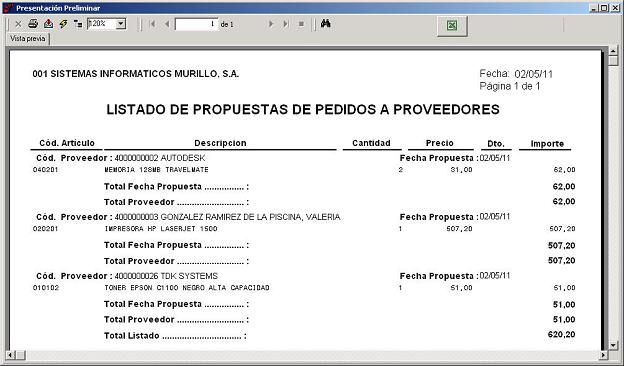Screen dimensions: 624x366
Task: Click the Importe column header
Action: (x=547, y=144)
